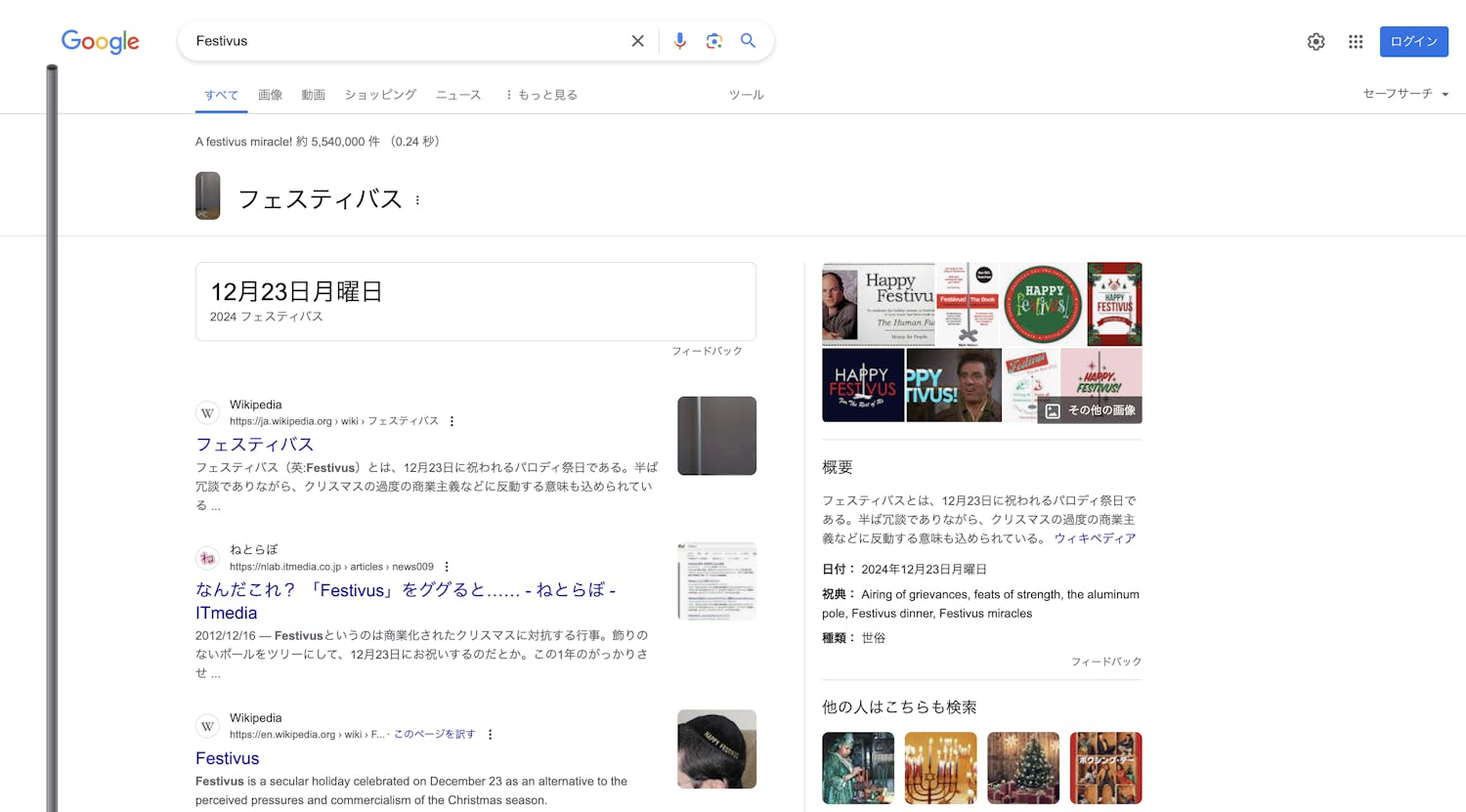Open options for ja.wikipedia.org result
The width and height of the screenshot is (1466, 812).
click(452, 421)
